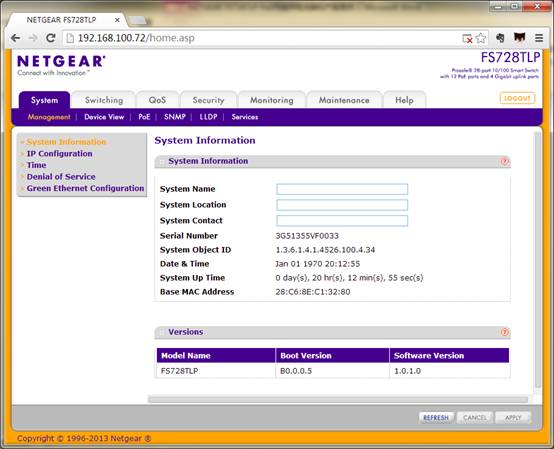Open the Chrome hamburger menu
Screen dimensions: 554x449
point(539,38)
